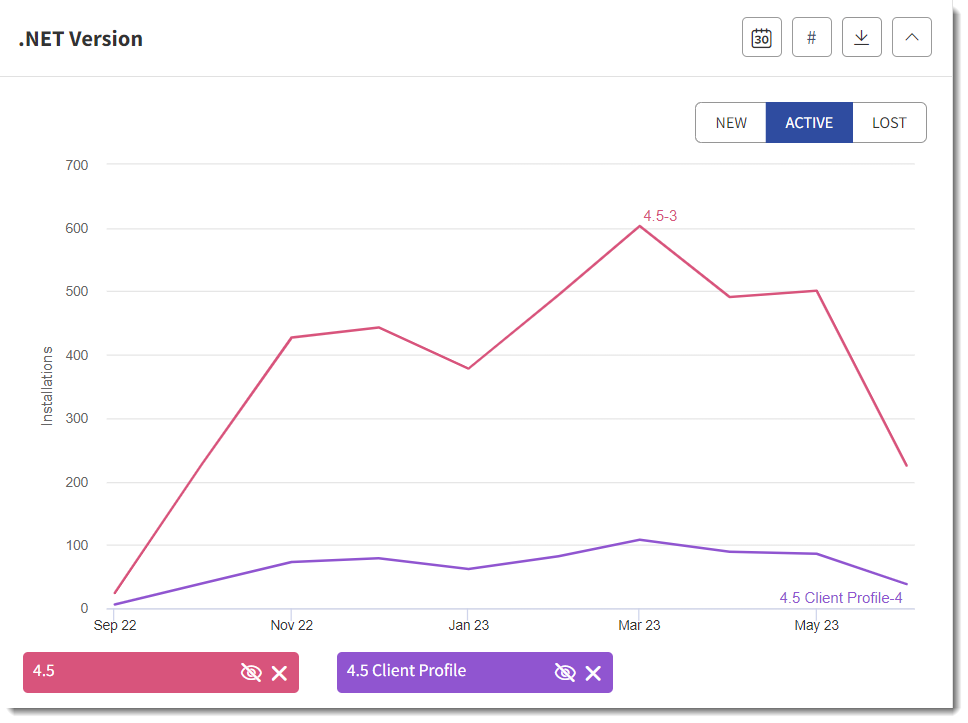Click the 600 y-axis value
The image size is (968, 723).
77,228
